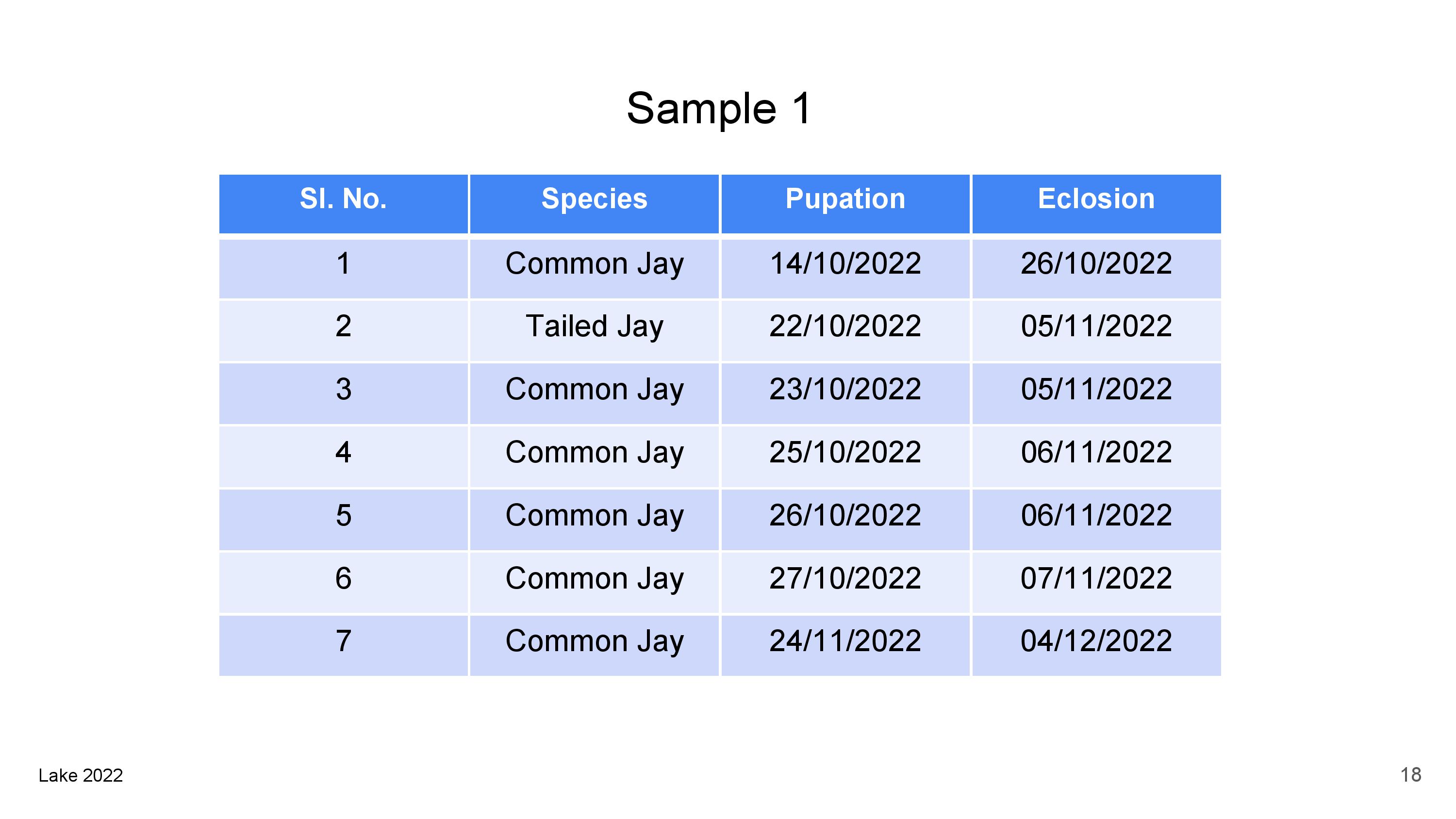Select the Sl. No. column header
This screenshot has width=1456, height=819.
pos(343,199)
